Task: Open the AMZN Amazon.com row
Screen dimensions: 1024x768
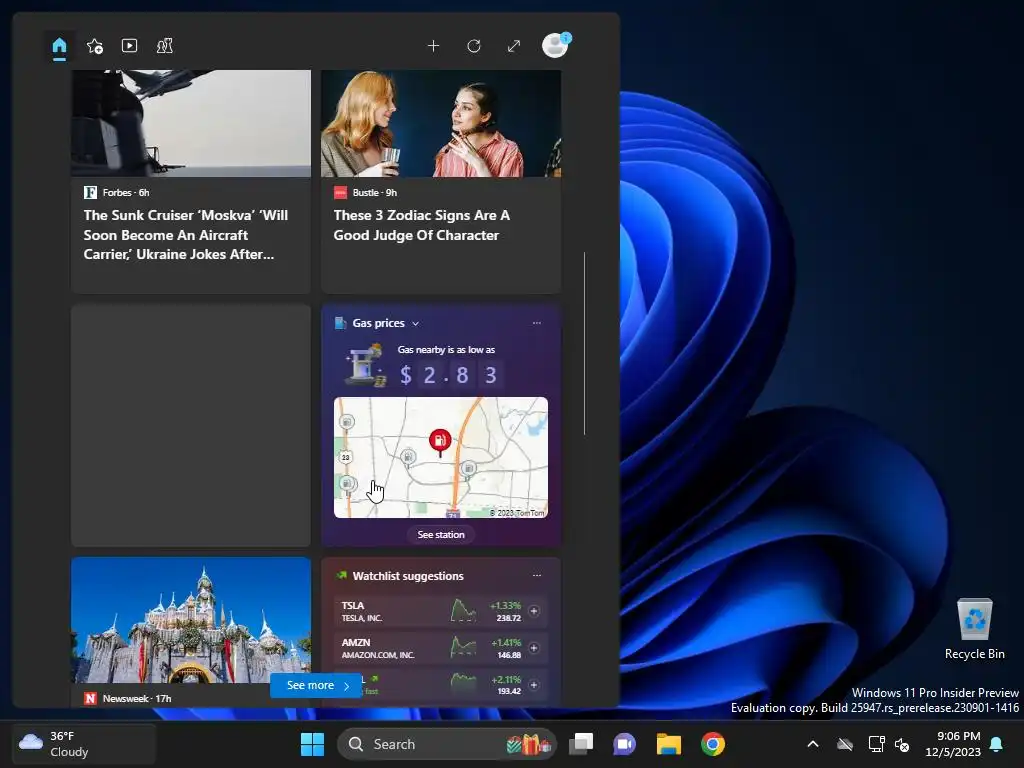Action: click(440, 648)
